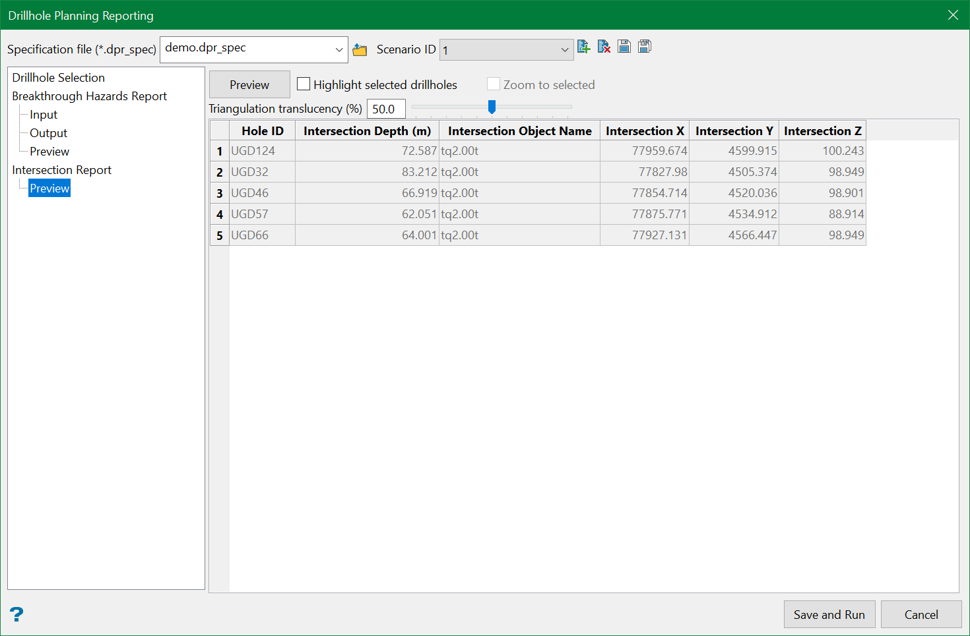Click the translucency percentage input field

[386, 109]
